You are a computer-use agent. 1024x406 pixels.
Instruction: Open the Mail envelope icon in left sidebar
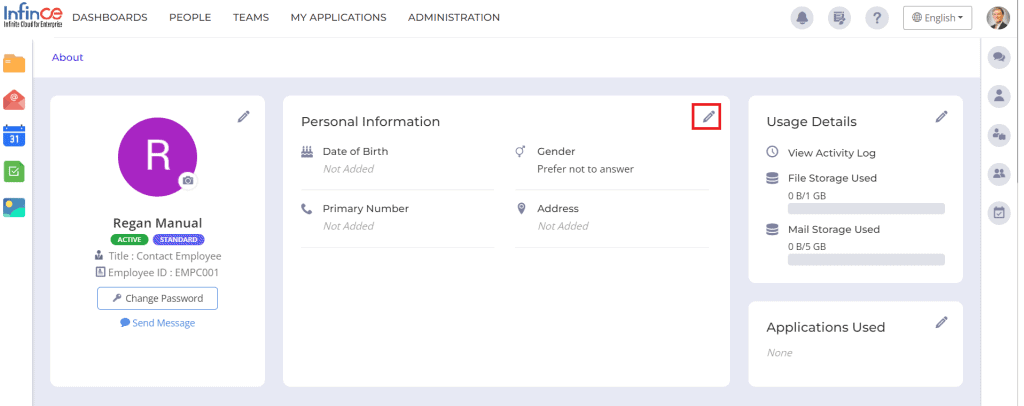coord(14,100)
